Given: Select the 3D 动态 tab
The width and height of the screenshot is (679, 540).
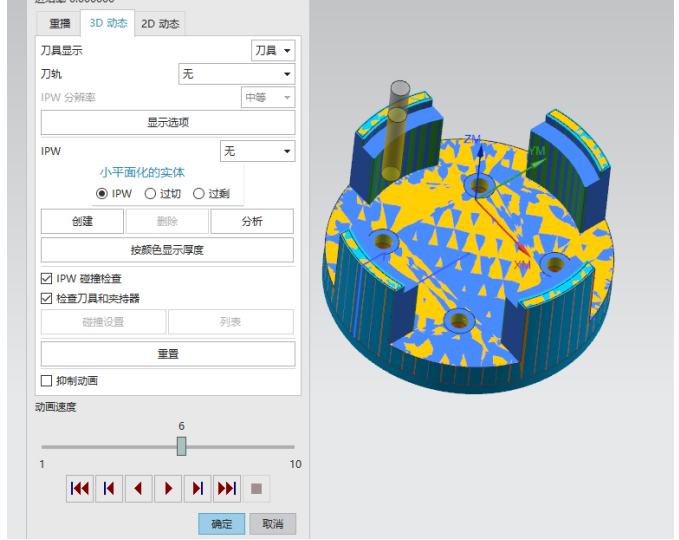Looking at the screenshot, I should click(x=108, y=23).
